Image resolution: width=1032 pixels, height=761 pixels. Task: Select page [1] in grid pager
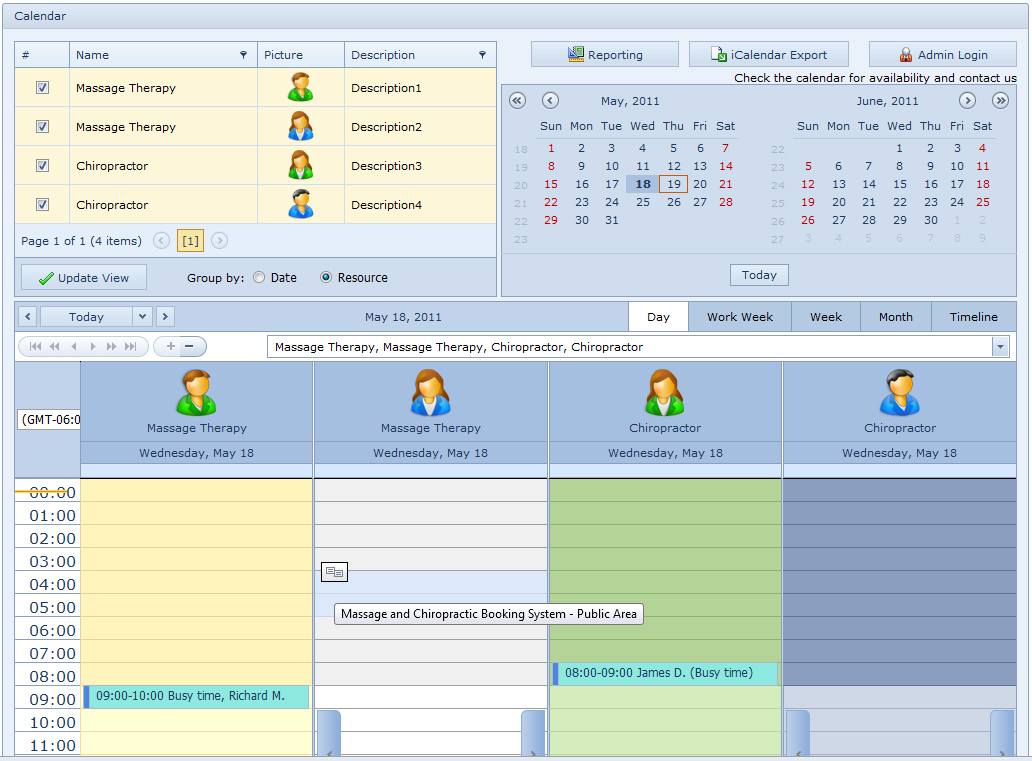(x=190, y=241)
